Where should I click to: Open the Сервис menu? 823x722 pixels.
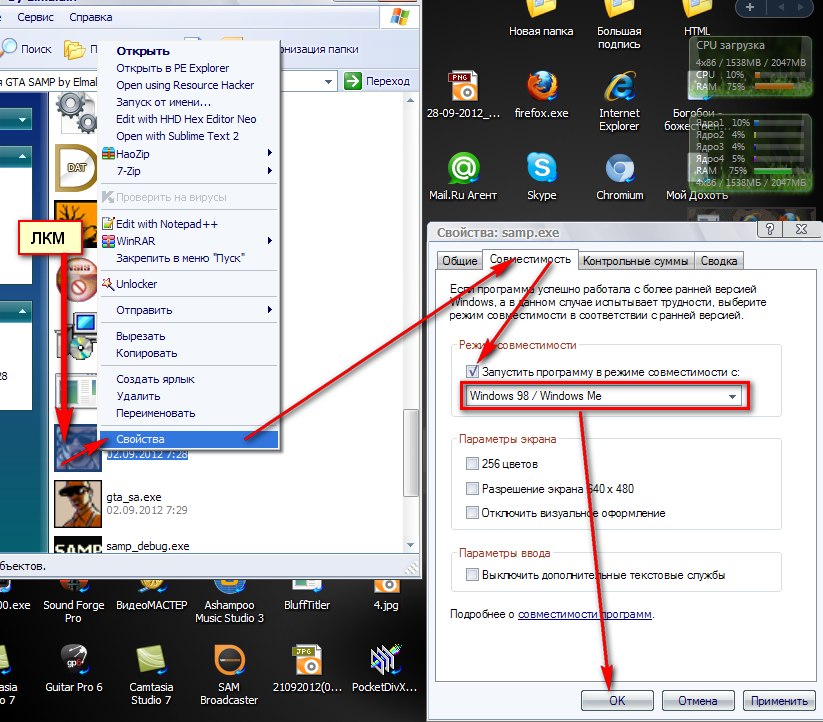pyautogui.click(x=35, y=17)
